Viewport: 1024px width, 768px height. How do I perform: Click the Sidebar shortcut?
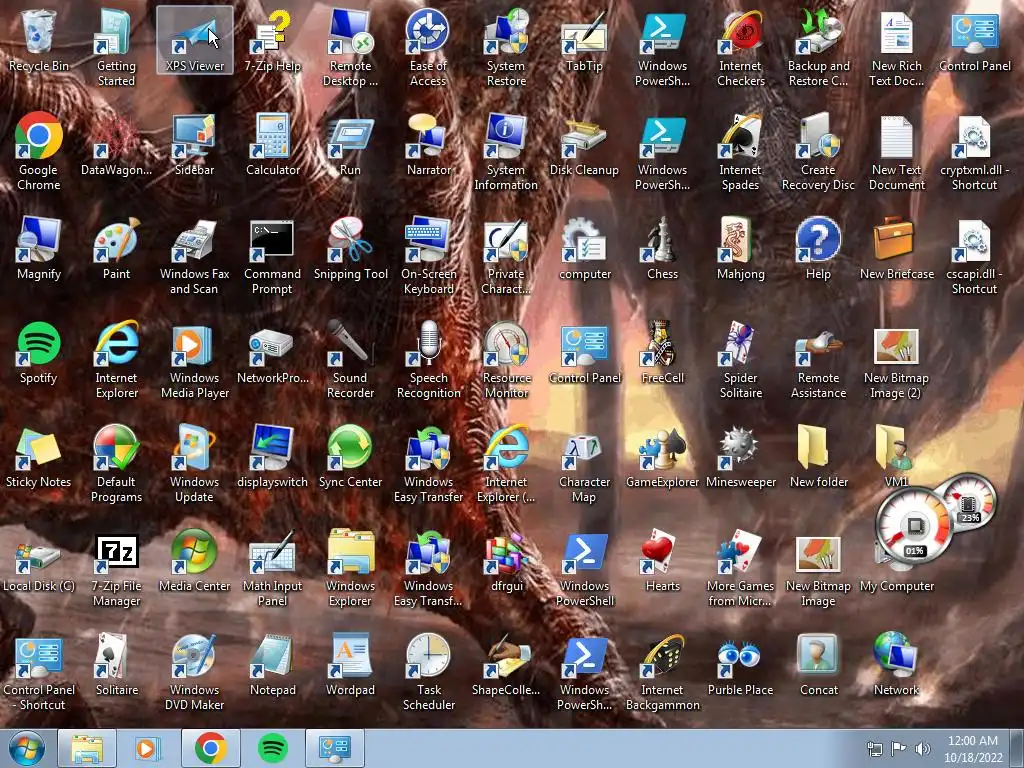coord(195,145)
